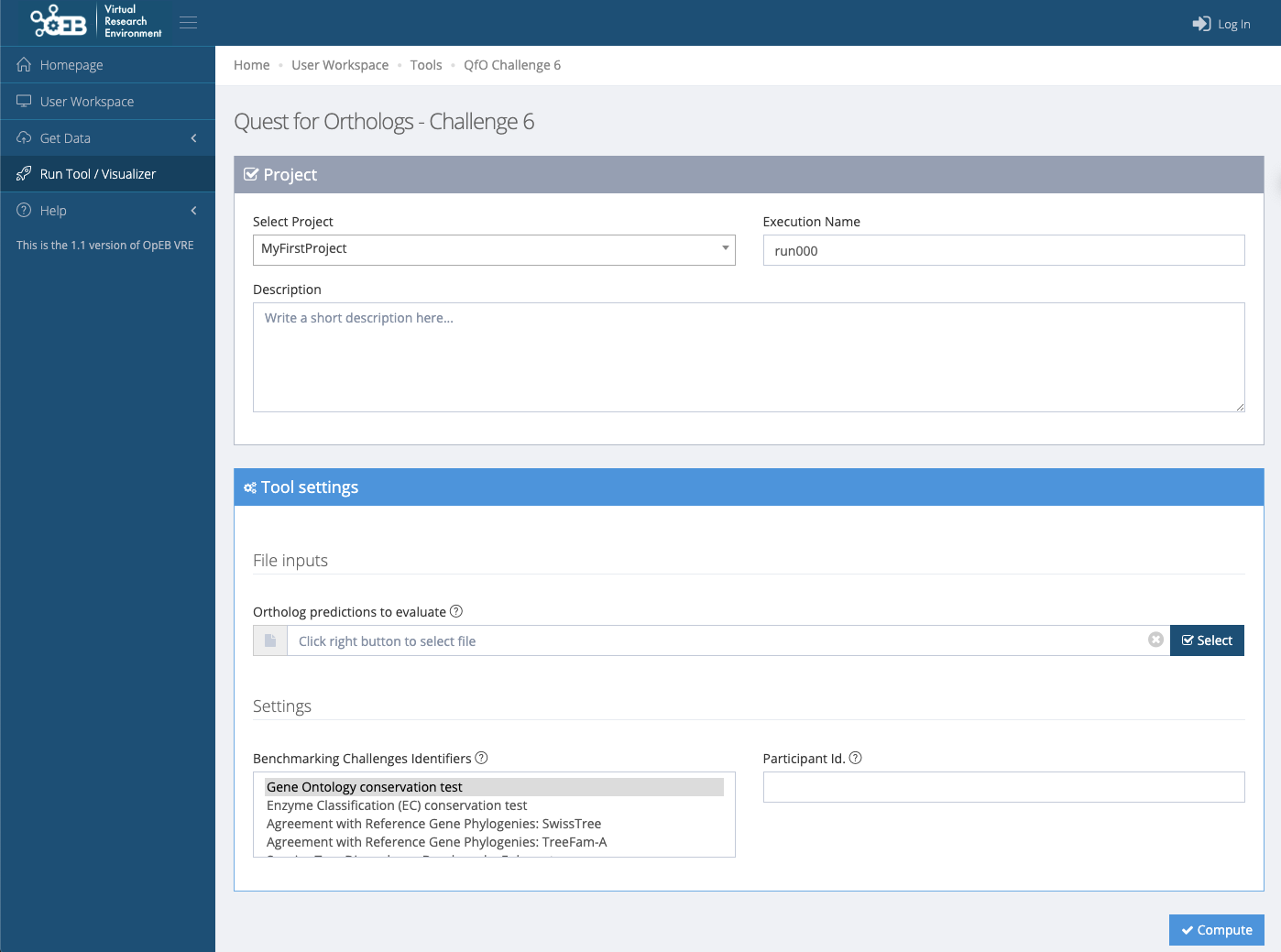Viewport: 1281px width, 952px height.
Task: Open the Select Project dropdown
Action: click(x=494, y=249)
